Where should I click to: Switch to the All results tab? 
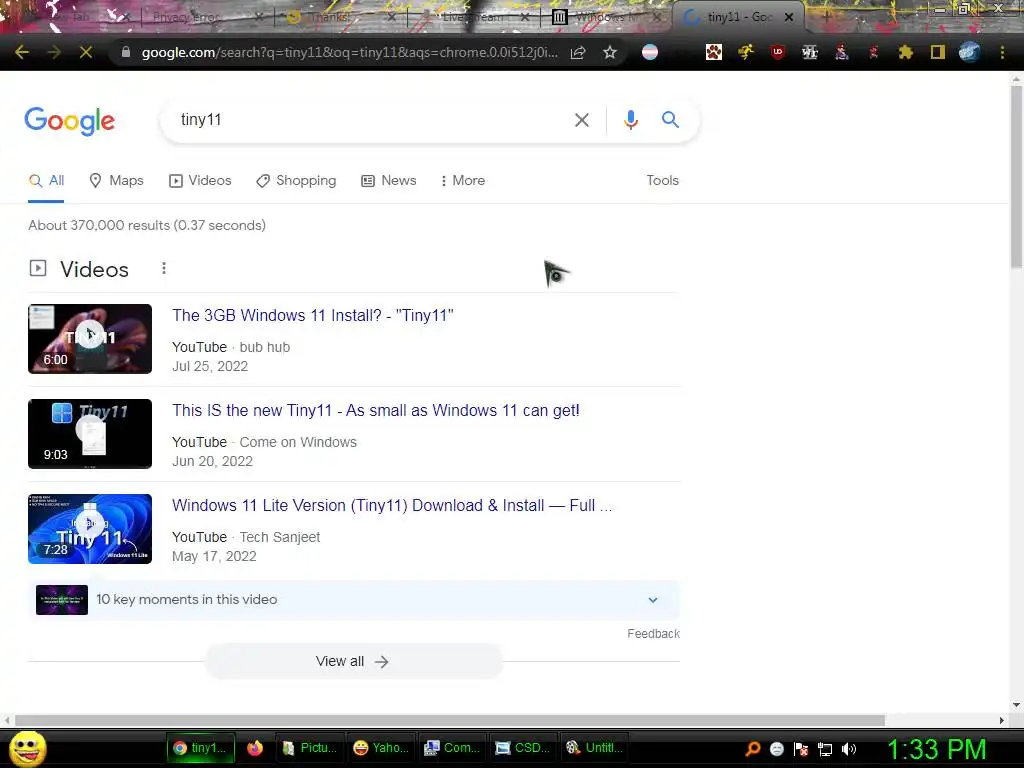[x=46, y=181]
